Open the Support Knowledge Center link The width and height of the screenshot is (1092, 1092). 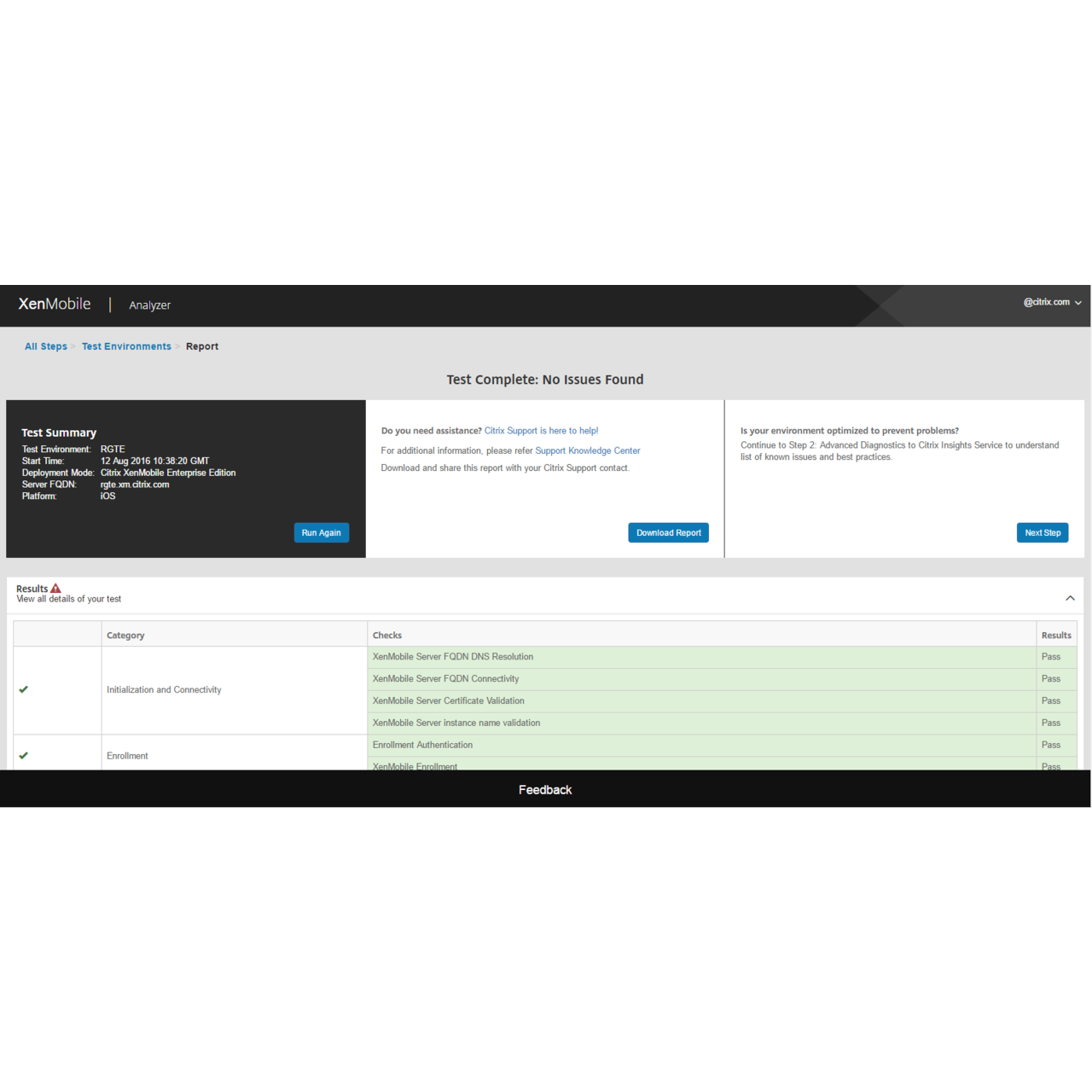tap(587, 450)
